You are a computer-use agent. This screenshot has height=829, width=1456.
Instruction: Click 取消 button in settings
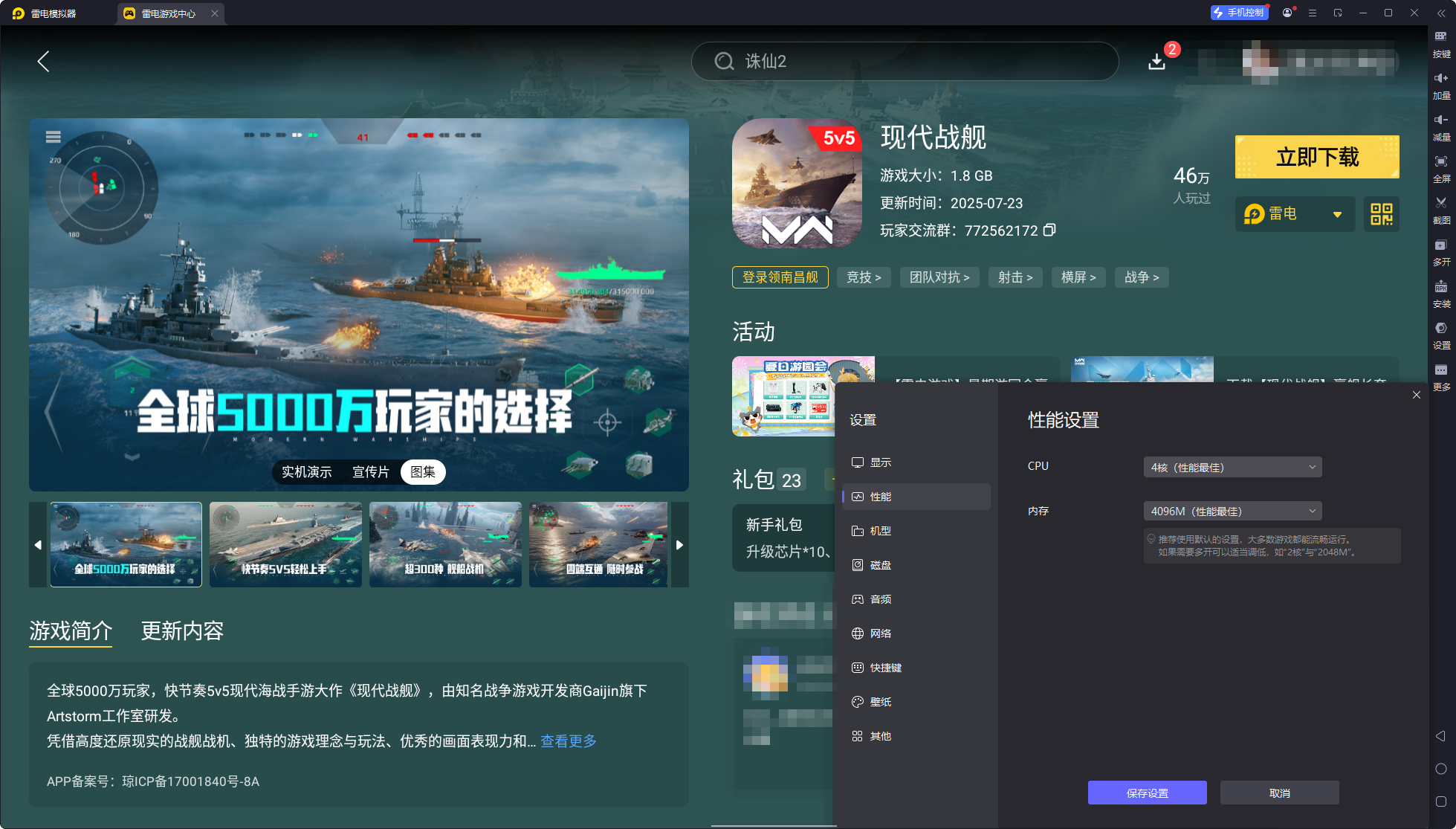pyautogui.click(x=1279, y=793)
